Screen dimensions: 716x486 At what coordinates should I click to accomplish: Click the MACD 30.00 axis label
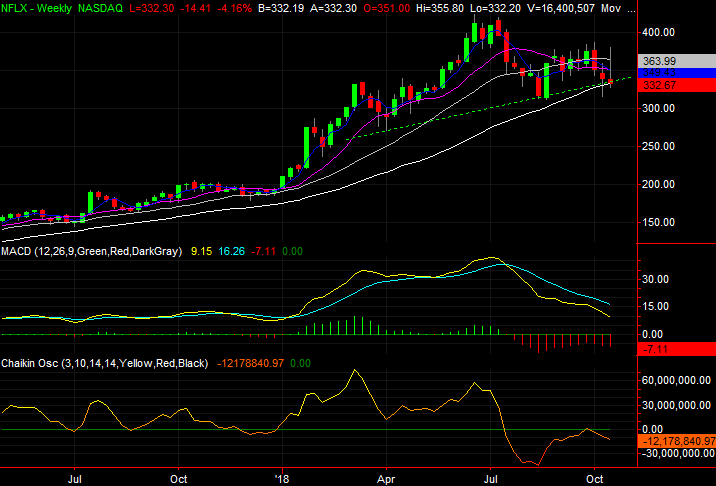click(x=655, y=279)
